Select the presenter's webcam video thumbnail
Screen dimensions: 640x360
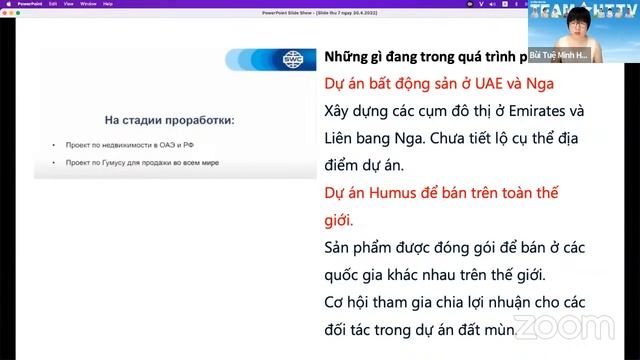584,31
